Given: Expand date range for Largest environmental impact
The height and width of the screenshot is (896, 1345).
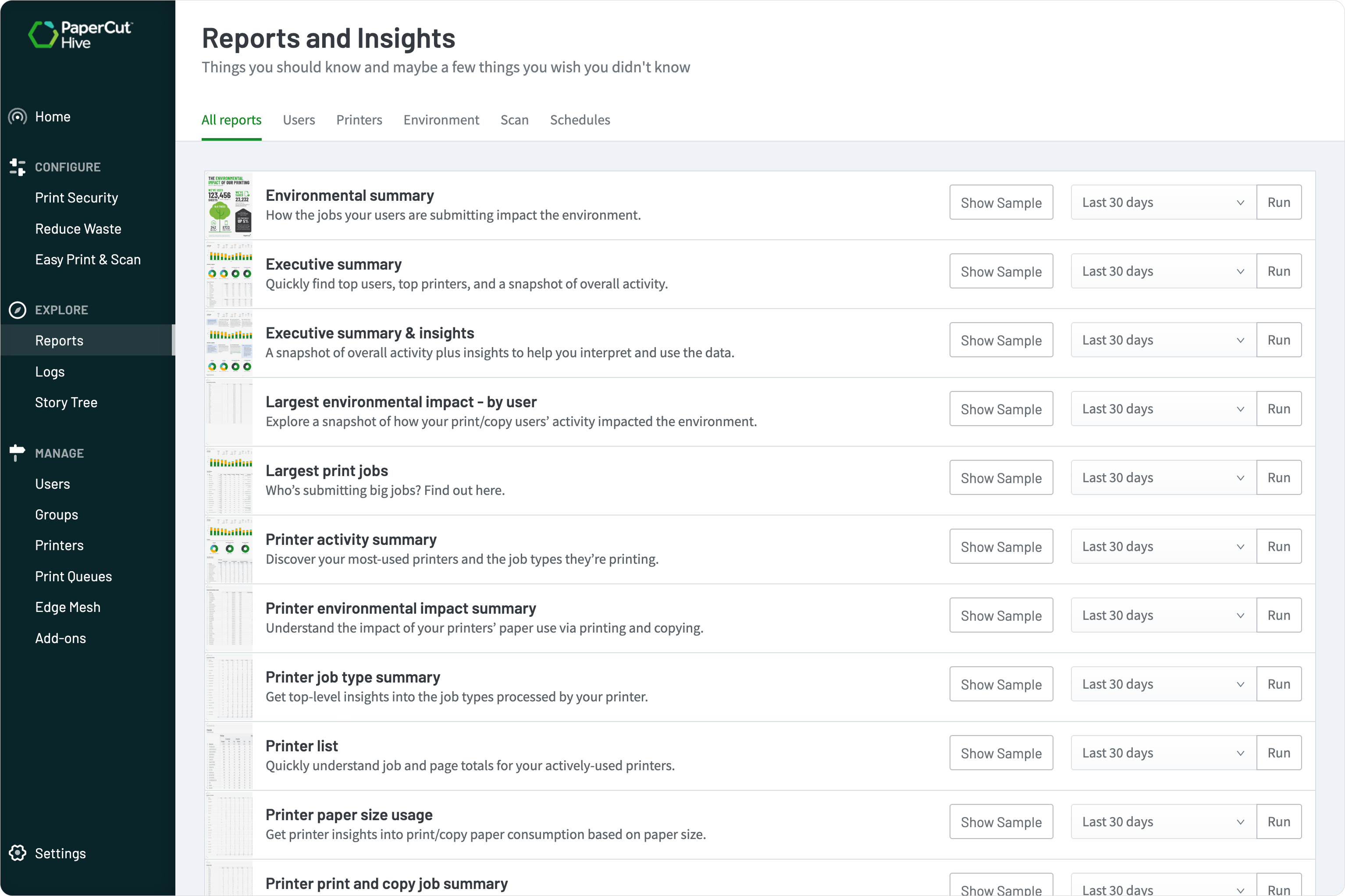Looking at the screenshot, I should [x=1164, y=409].
